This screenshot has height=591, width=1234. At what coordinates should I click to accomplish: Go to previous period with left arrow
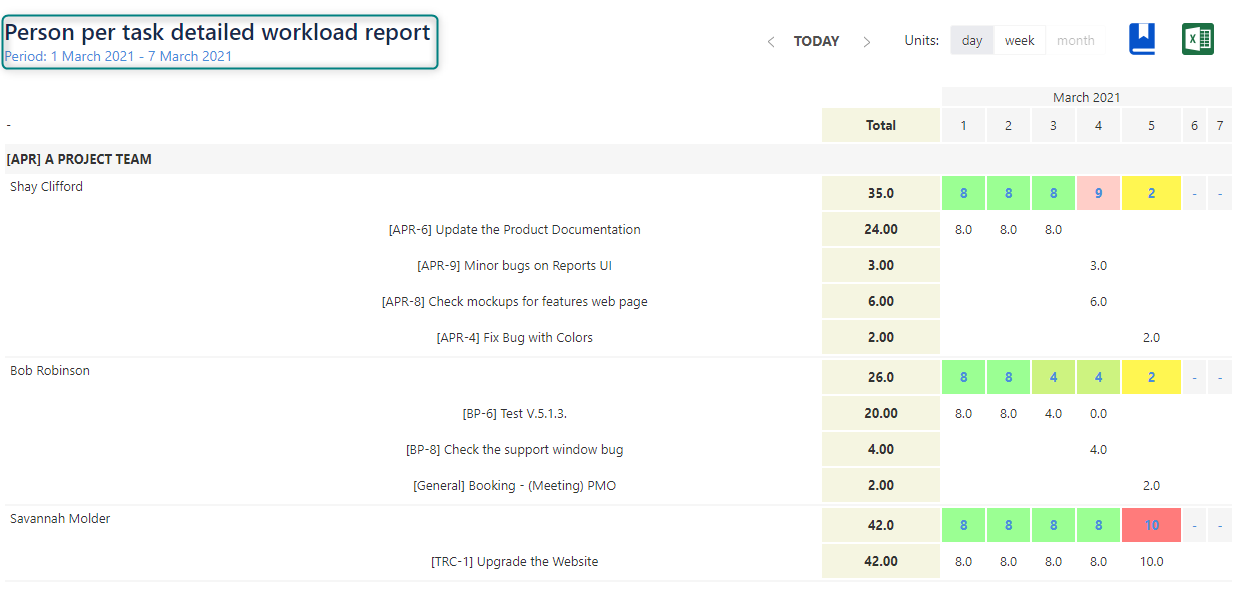770,42
